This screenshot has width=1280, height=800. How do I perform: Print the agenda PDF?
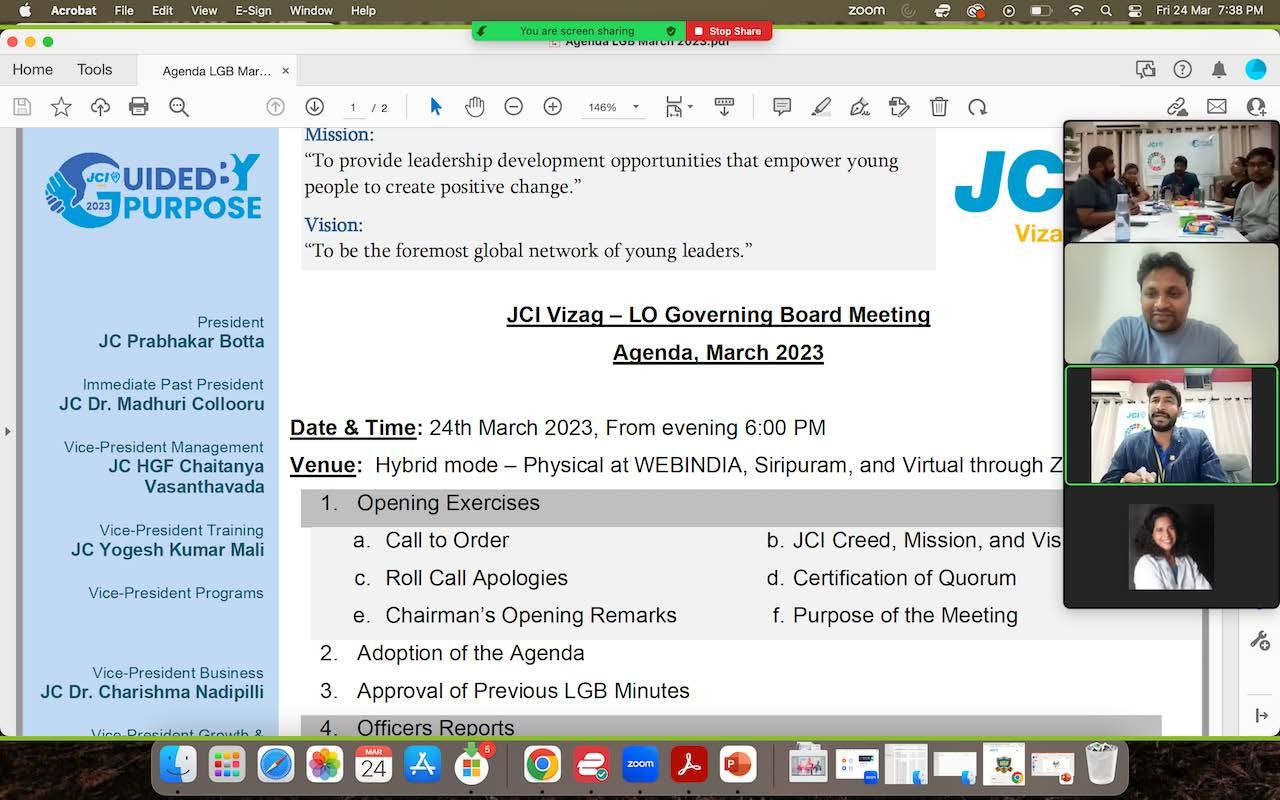(x=139, y=107)
